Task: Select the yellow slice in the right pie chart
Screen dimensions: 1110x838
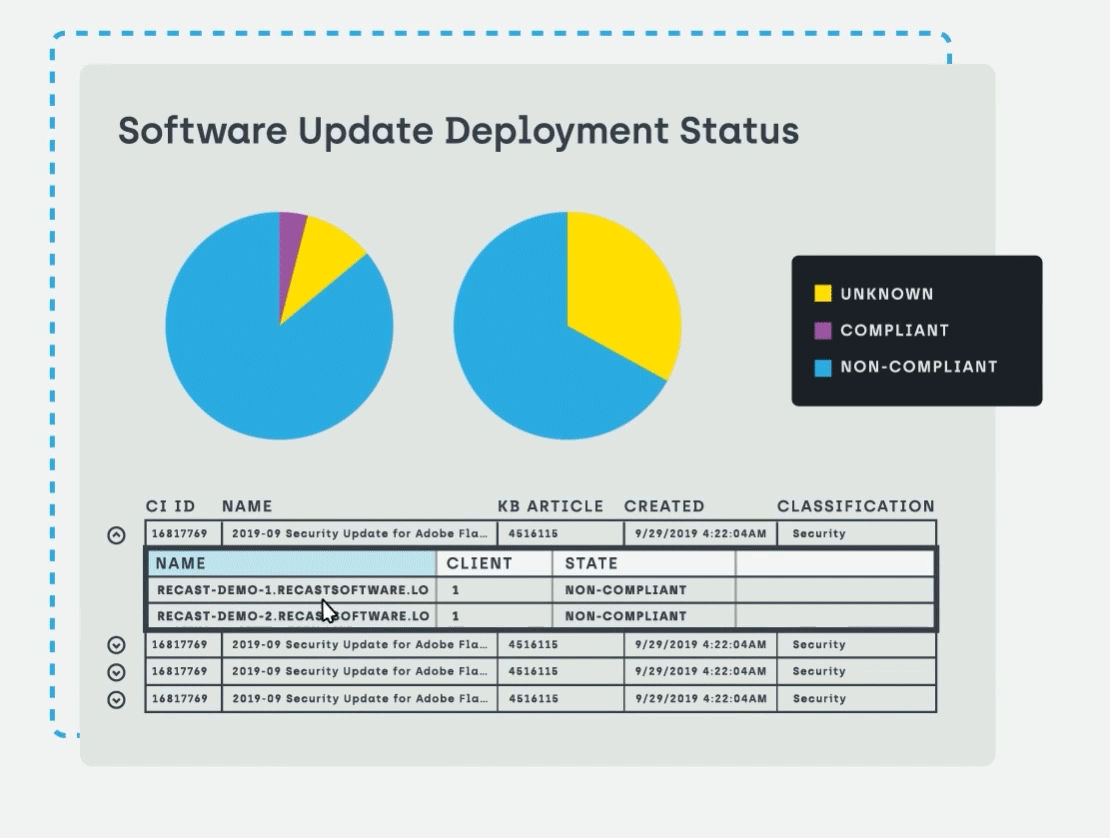Action: click(x=620, y=290)
